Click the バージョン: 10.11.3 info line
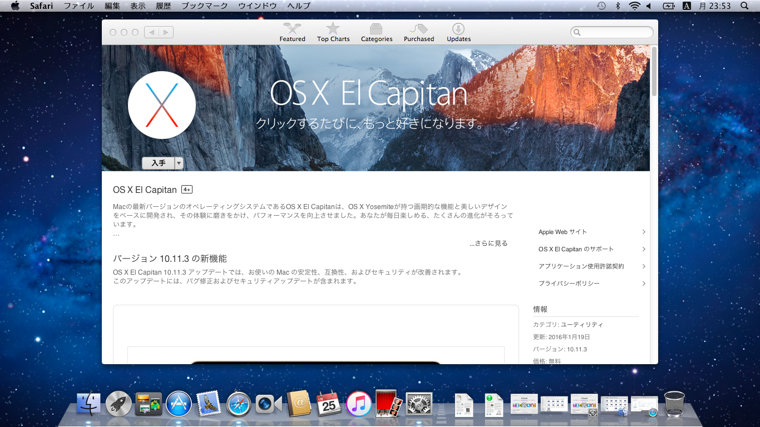 pyautogui.click(x=560, y=349)
